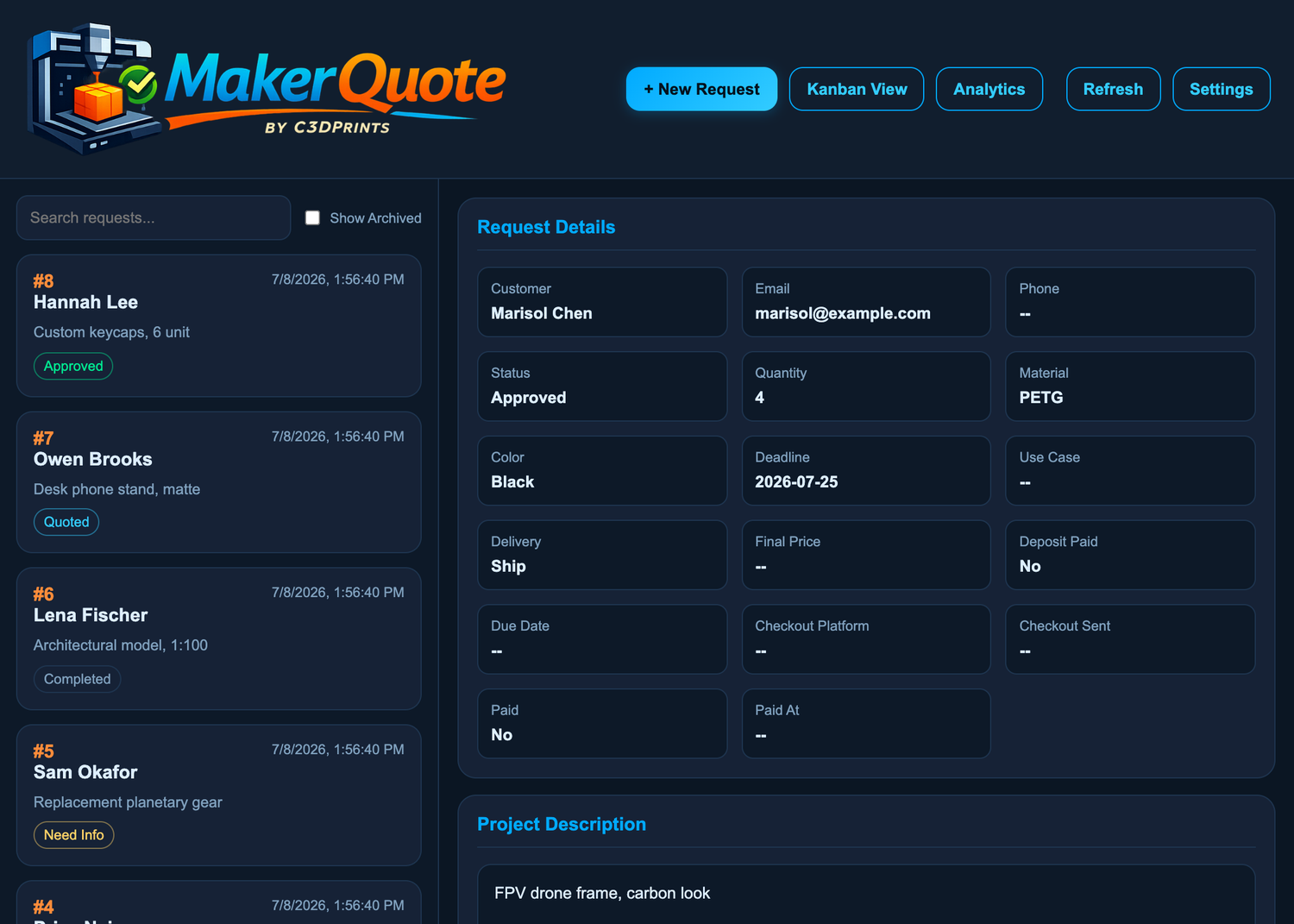Click the Completed badge on Lena Fischer card

(77, 679)
